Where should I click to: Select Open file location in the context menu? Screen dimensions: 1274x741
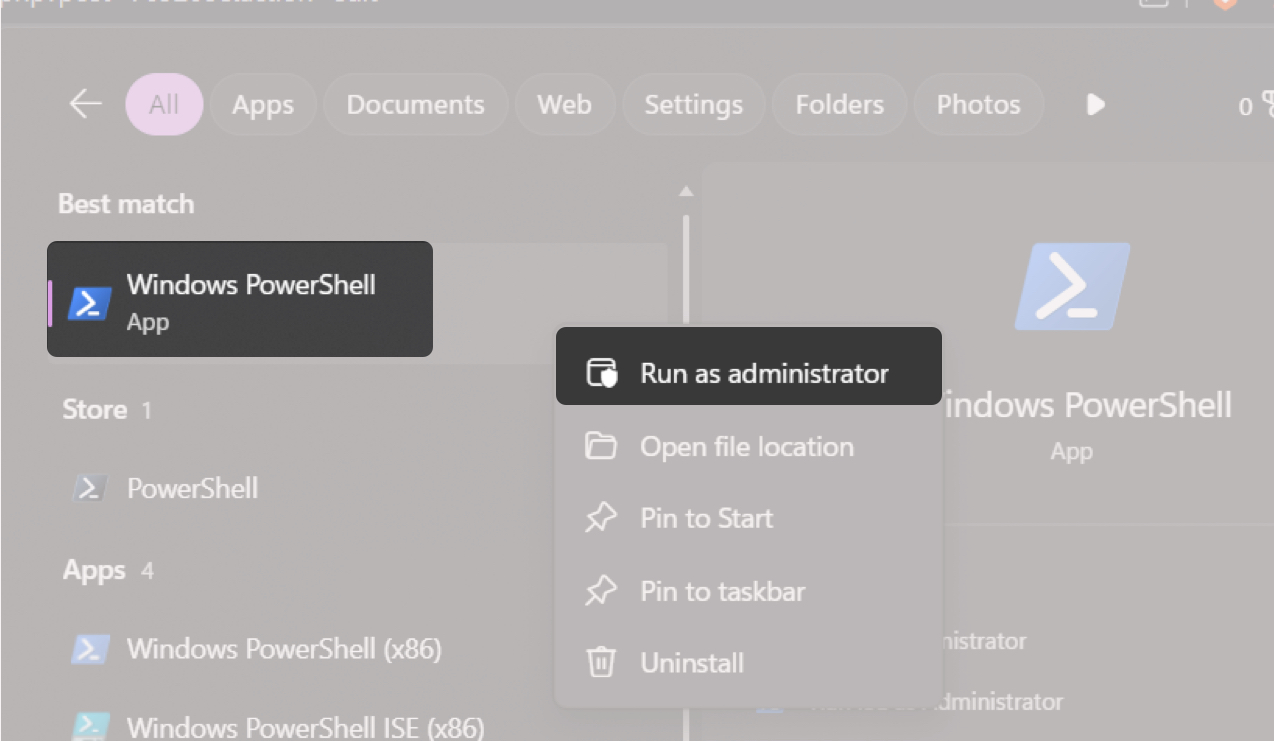click(x=746, y=446)
